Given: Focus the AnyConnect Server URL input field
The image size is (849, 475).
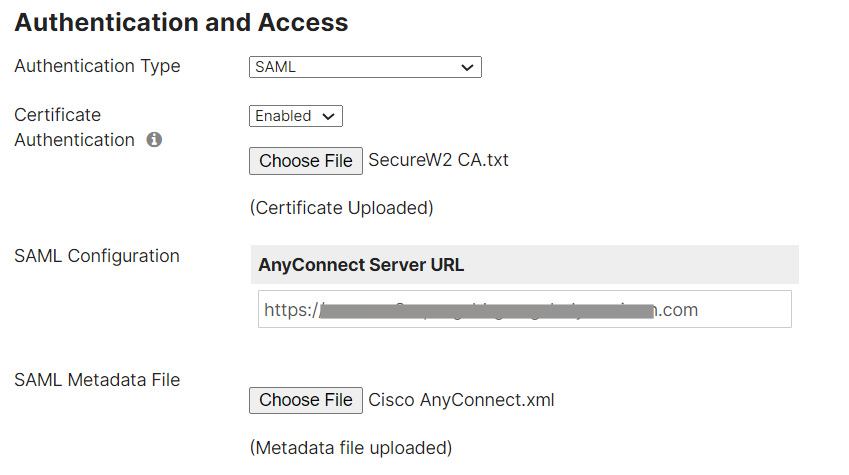Looking at the screenshot, I should click(x=524, y=310).
